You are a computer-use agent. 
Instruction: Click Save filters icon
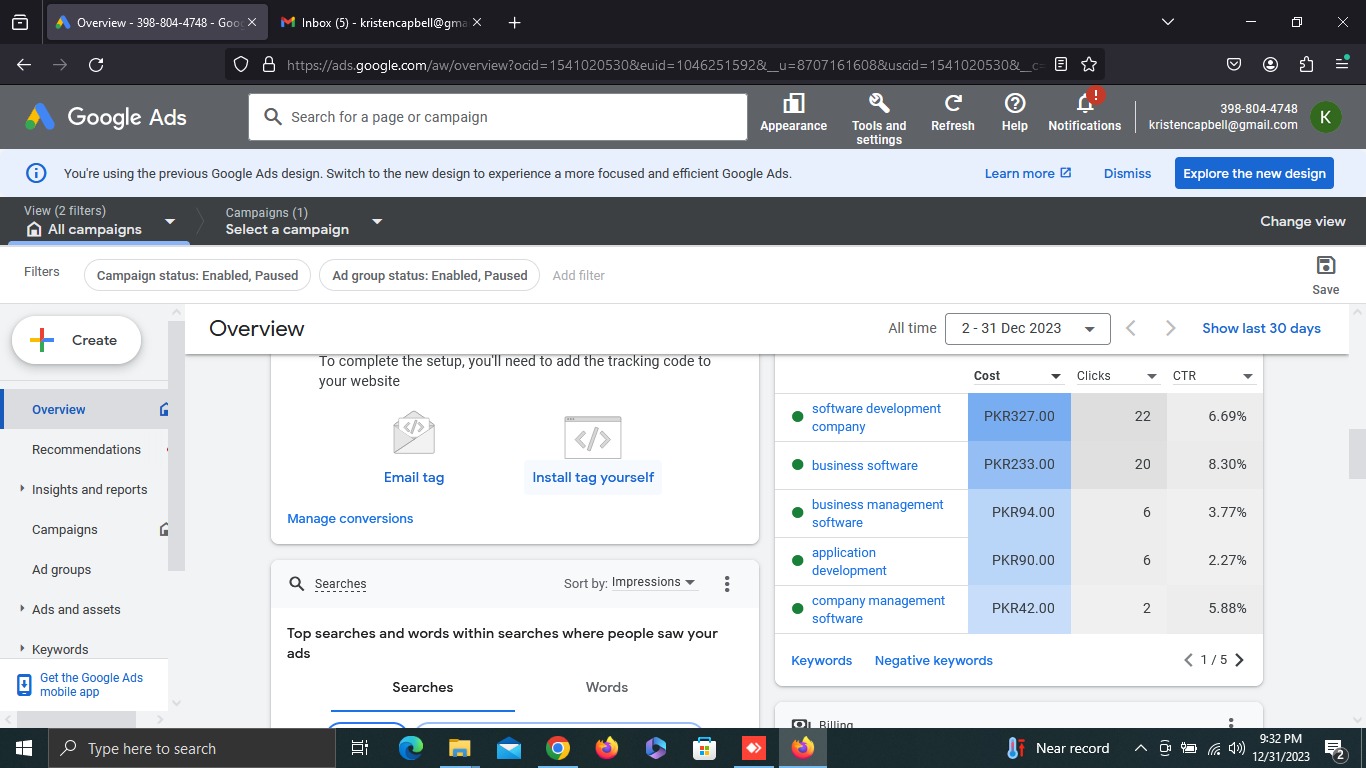(1326, 275)
